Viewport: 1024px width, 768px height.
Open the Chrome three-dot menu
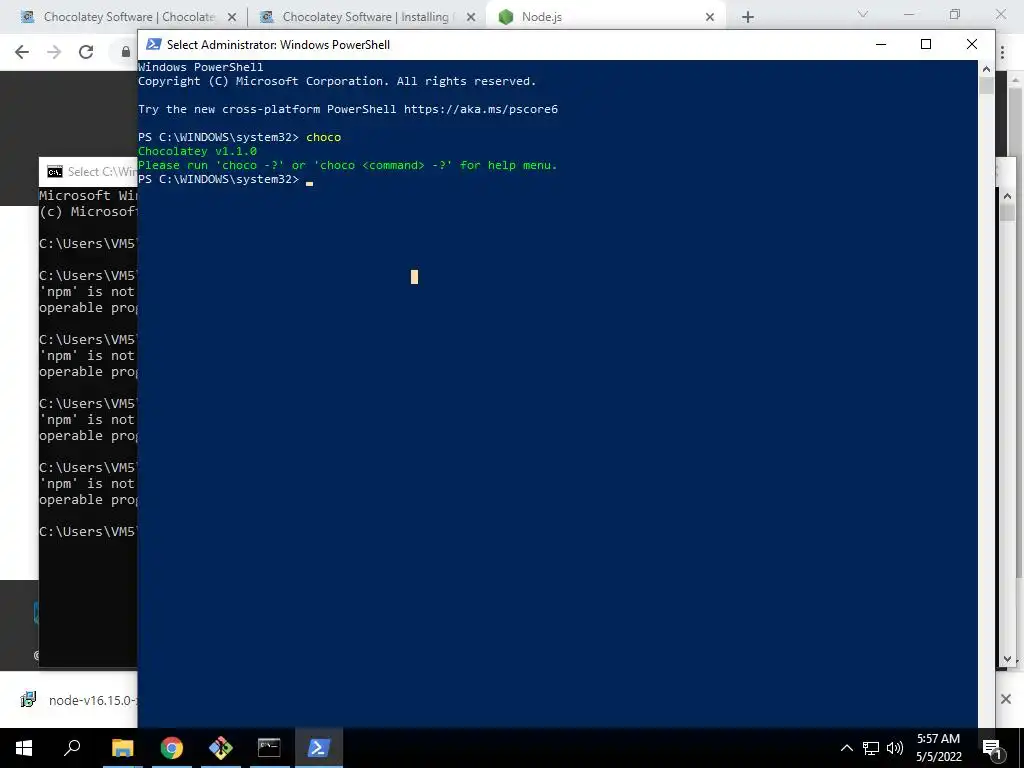coord(1002,52)
